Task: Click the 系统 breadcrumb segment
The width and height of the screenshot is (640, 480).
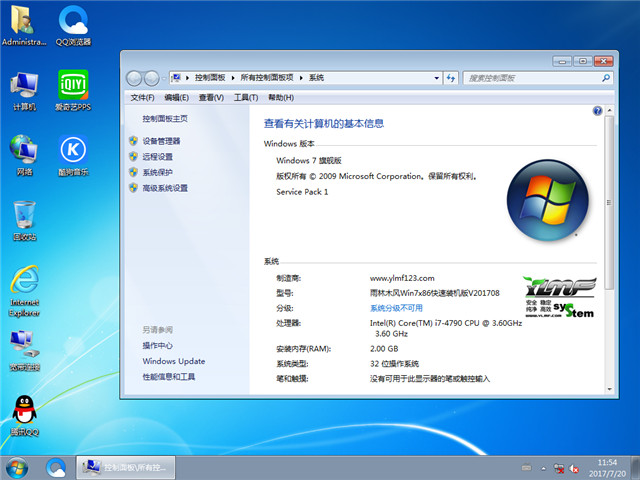Action: [316, 78]
